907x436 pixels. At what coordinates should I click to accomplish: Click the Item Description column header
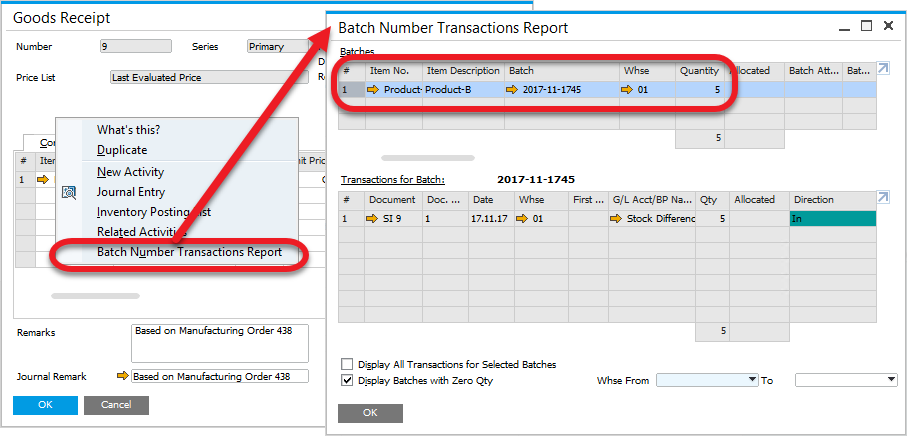(463, 71)
